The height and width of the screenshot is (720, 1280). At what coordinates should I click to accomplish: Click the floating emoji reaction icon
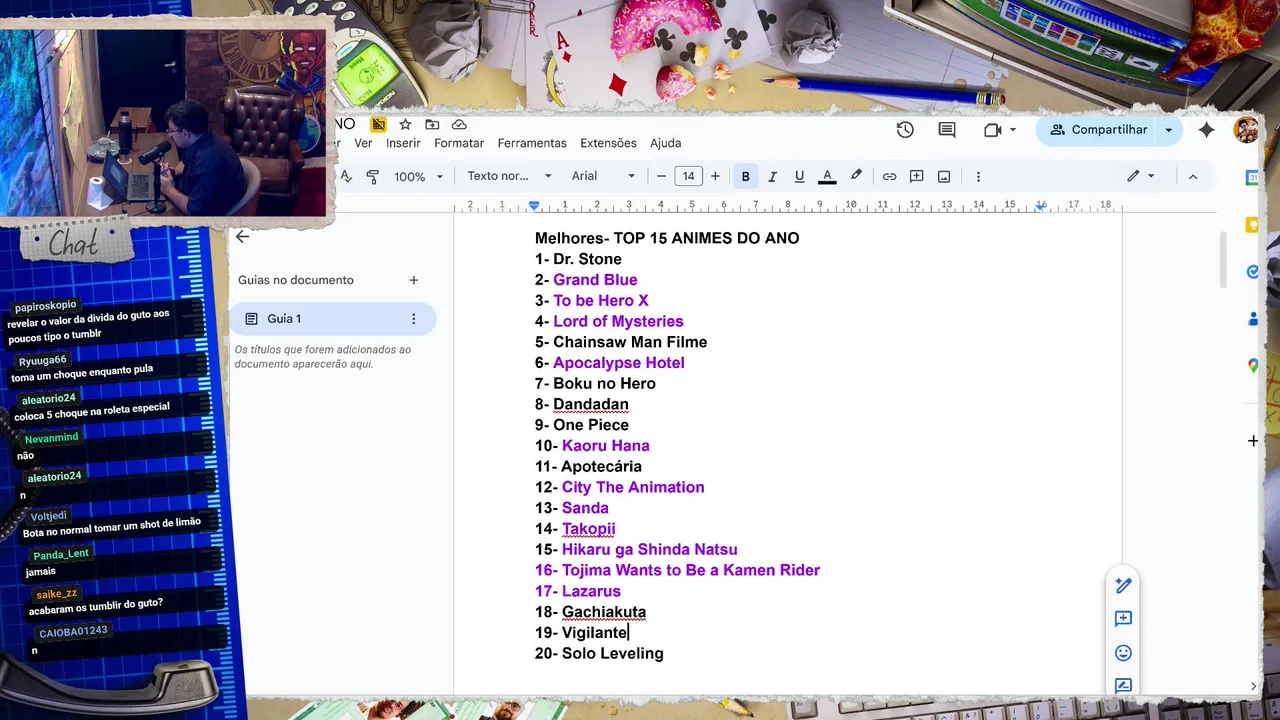coord(1123,653)
